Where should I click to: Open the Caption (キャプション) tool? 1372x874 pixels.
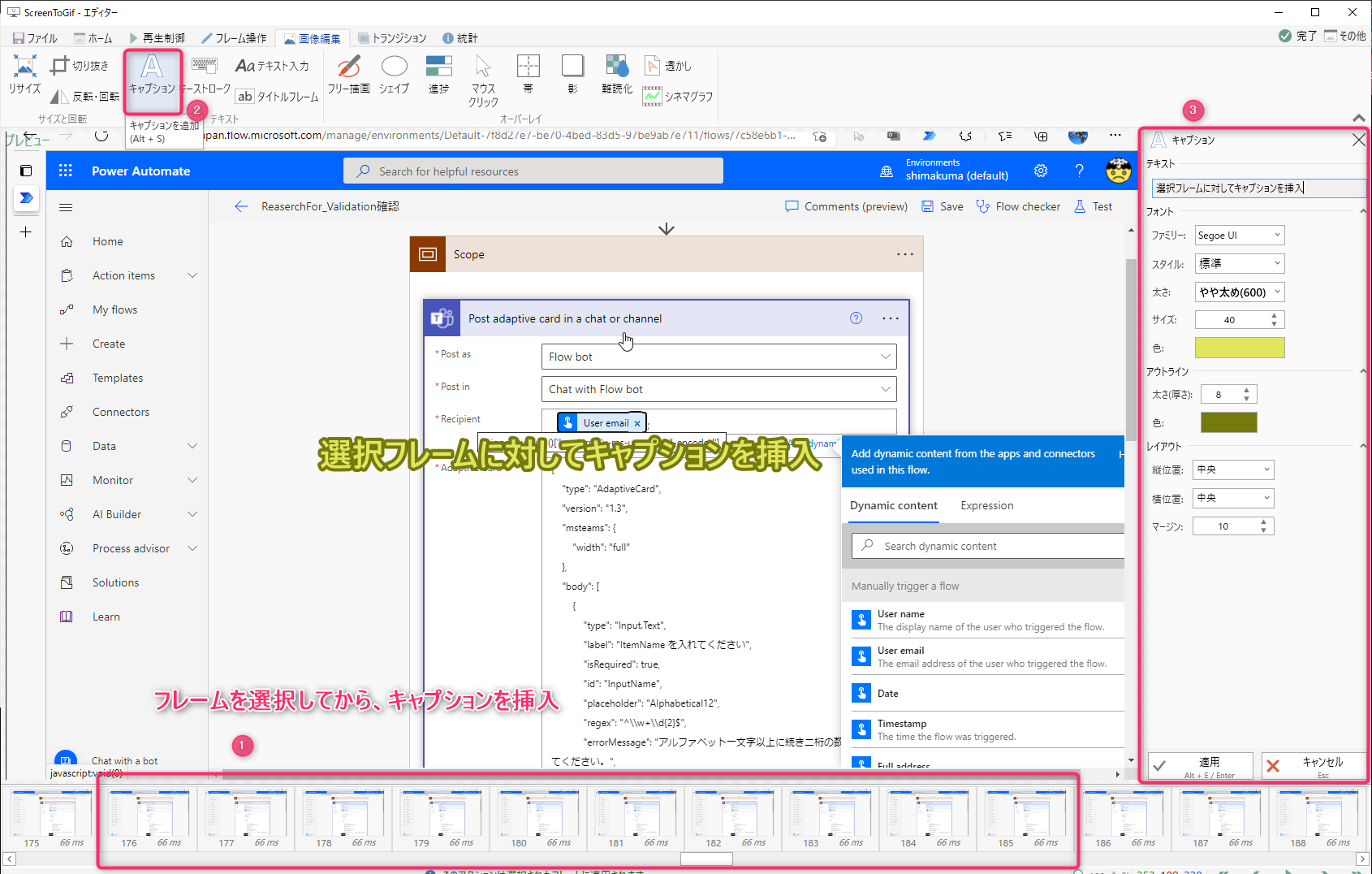click(152, 75)
